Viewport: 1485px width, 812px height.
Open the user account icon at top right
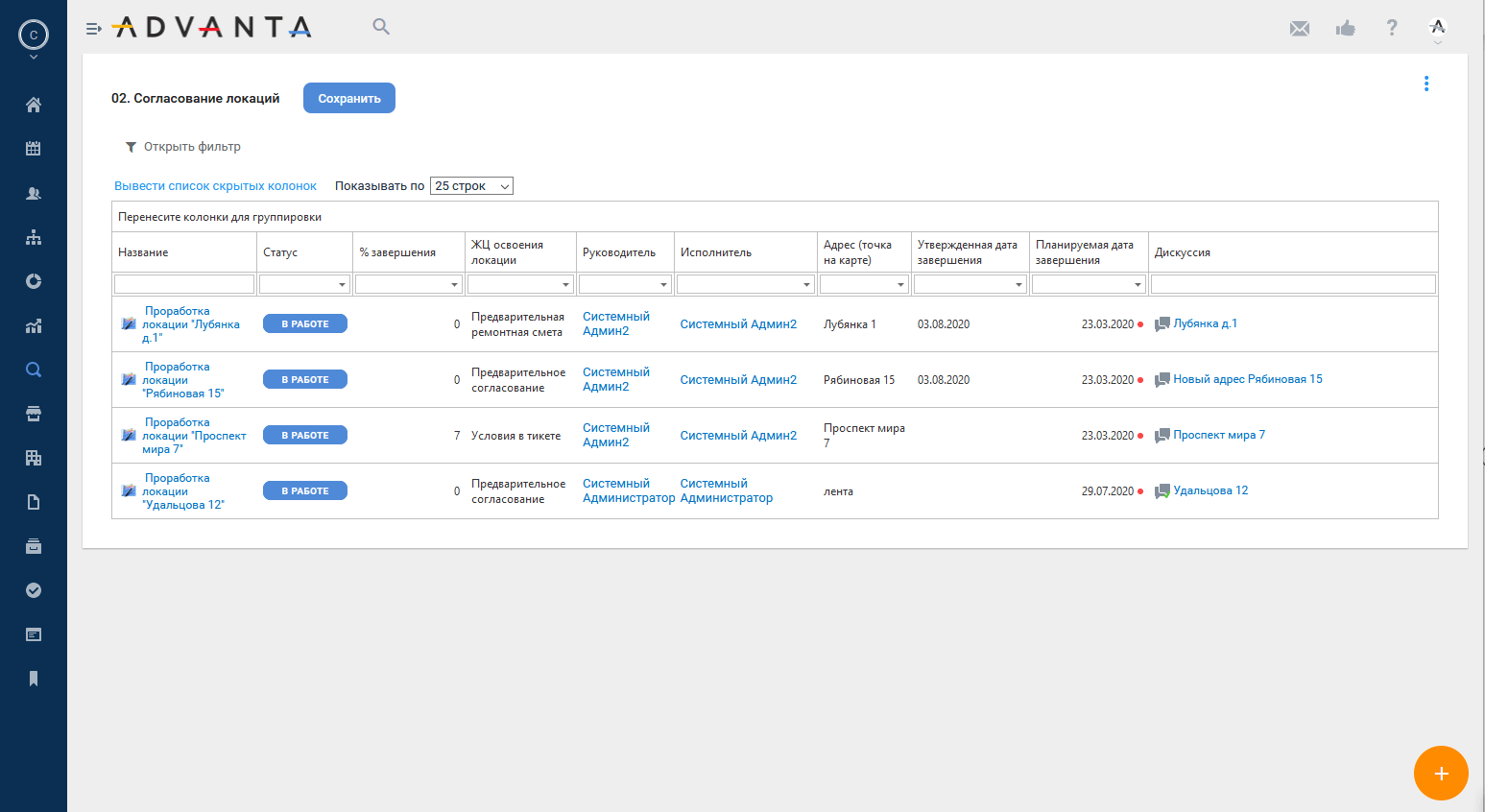coord(1438,26)
